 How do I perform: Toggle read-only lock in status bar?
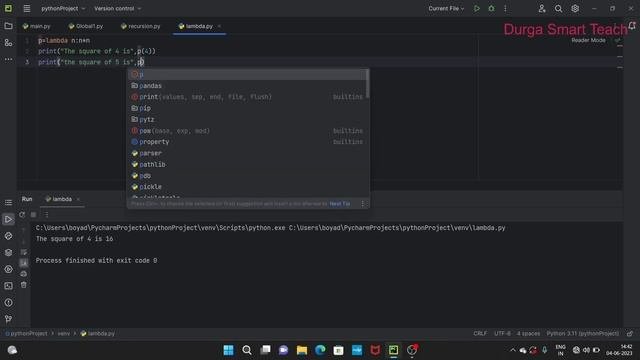point(630,333)
